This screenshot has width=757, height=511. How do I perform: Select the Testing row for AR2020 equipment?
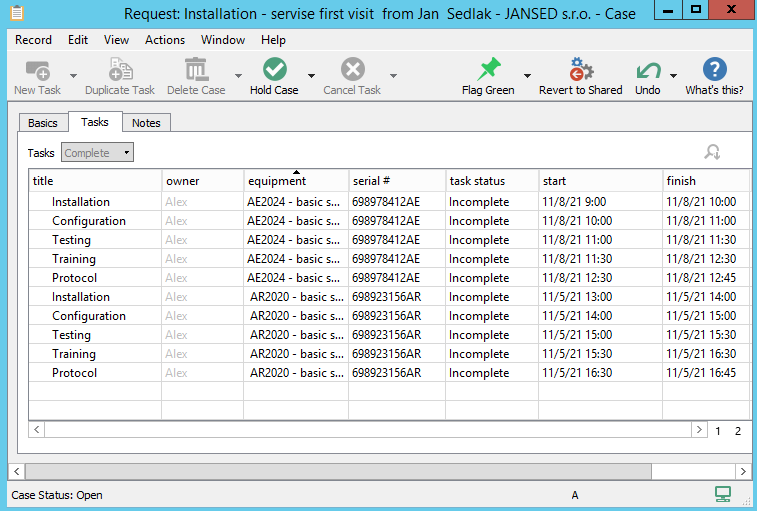(x=72, y=335)
